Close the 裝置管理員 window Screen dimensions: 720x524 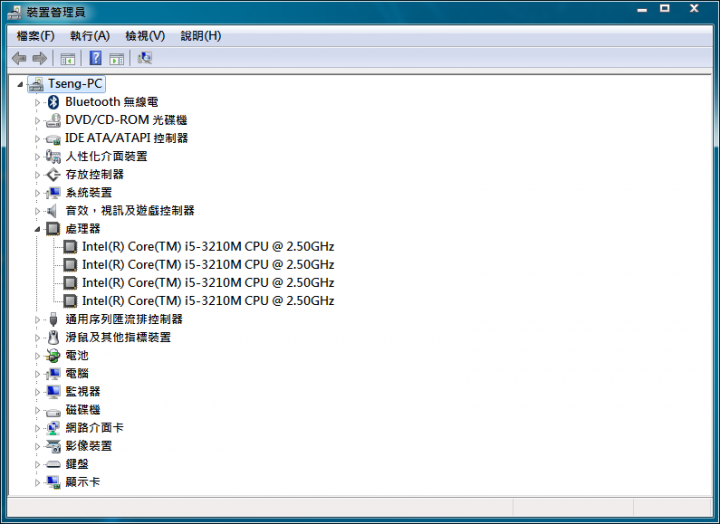(x=694, y=9)
